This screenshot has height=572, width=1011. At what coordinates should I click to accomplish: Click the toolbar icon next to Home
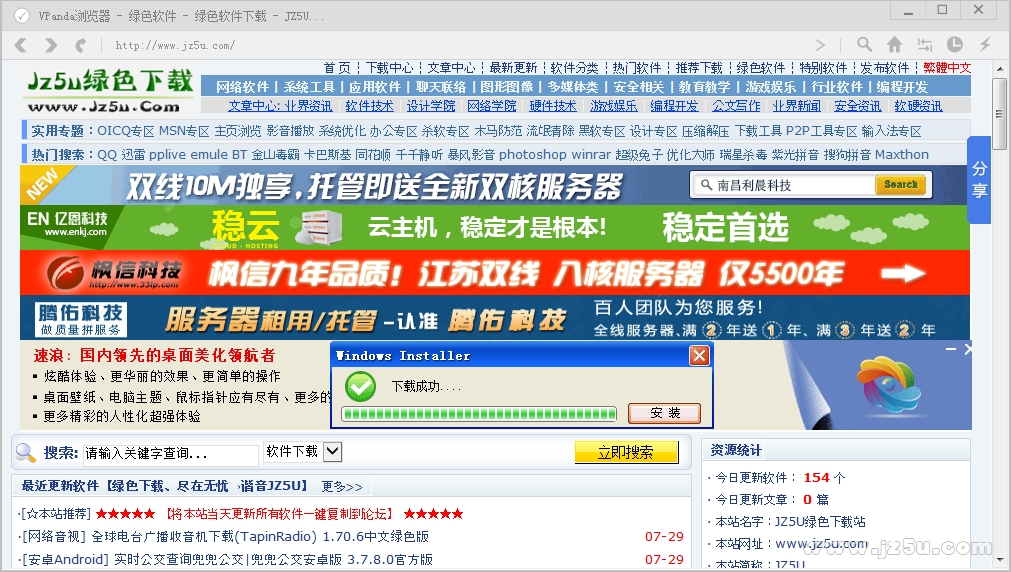[x=925, y=44]
